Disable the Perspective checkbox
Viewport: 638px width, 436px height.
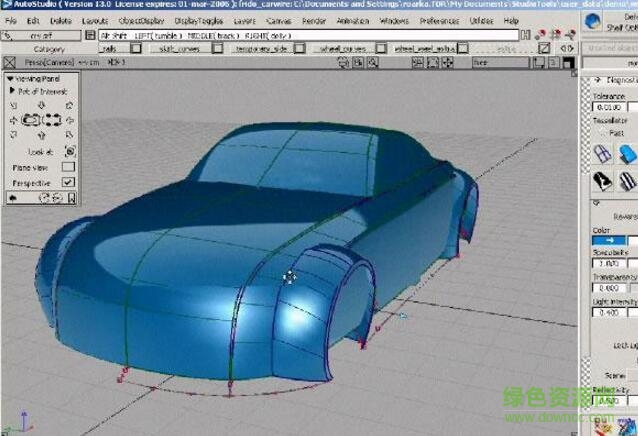point(68,182)
